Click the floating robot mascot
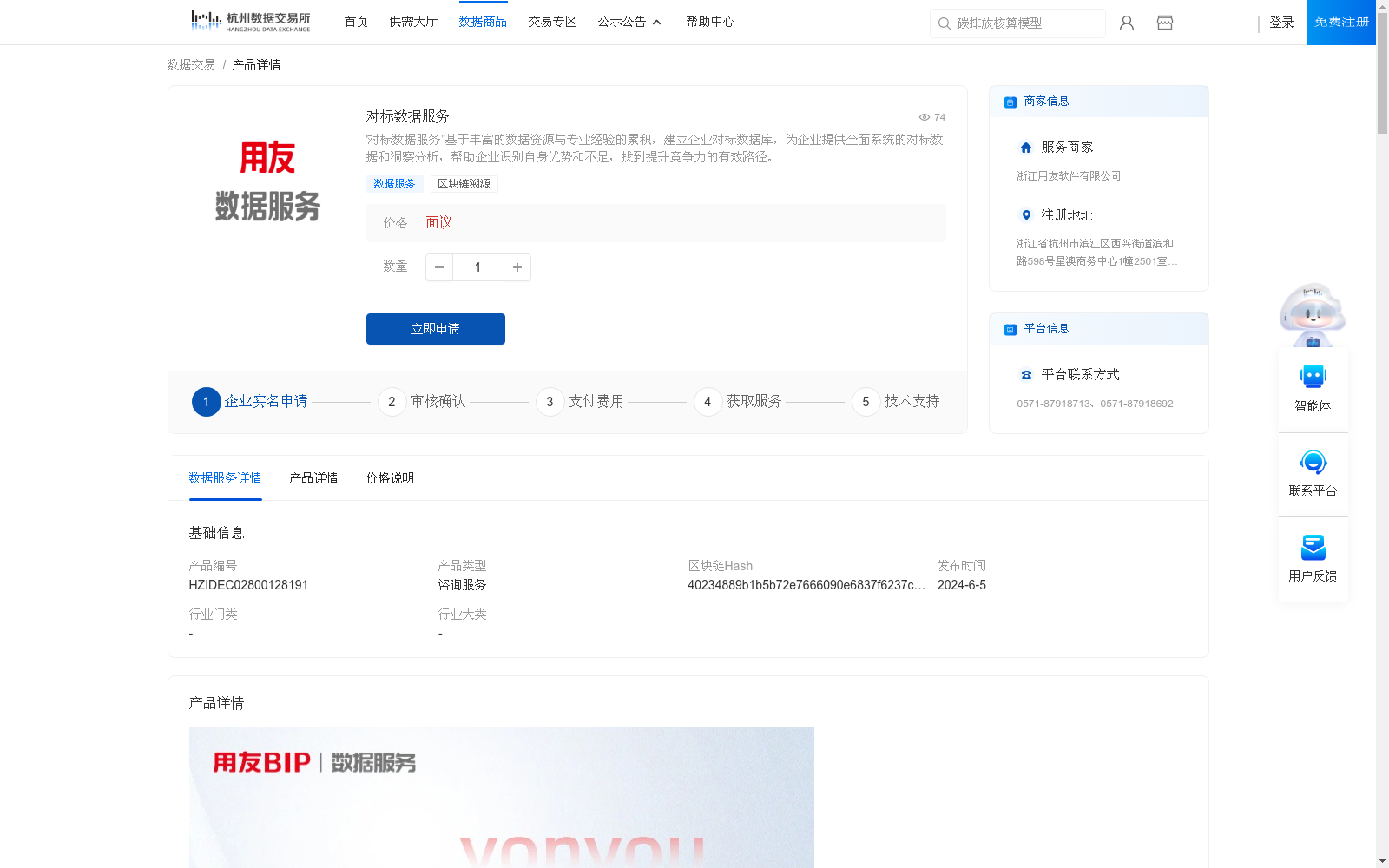This screenshot has width=1389, height=868. click(1313, 314)
